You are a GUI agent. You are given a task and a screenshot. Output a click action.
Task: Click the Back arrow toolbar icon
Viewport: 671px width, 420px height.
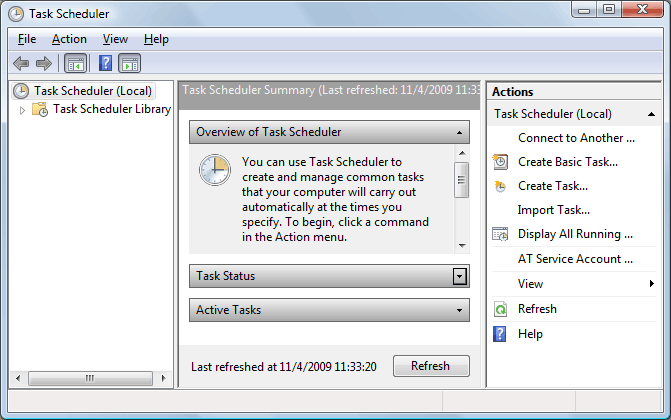(21, 64)
